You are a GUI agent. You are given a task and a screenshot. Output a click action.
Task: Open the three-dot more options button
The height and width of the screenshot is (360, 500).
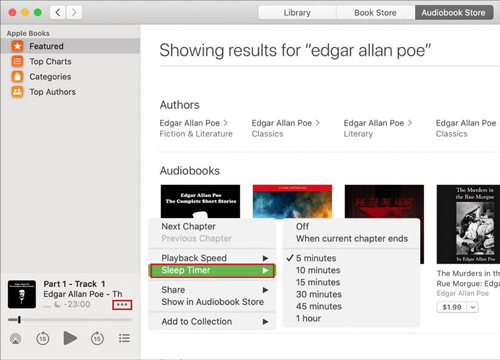tap(122, 305)
